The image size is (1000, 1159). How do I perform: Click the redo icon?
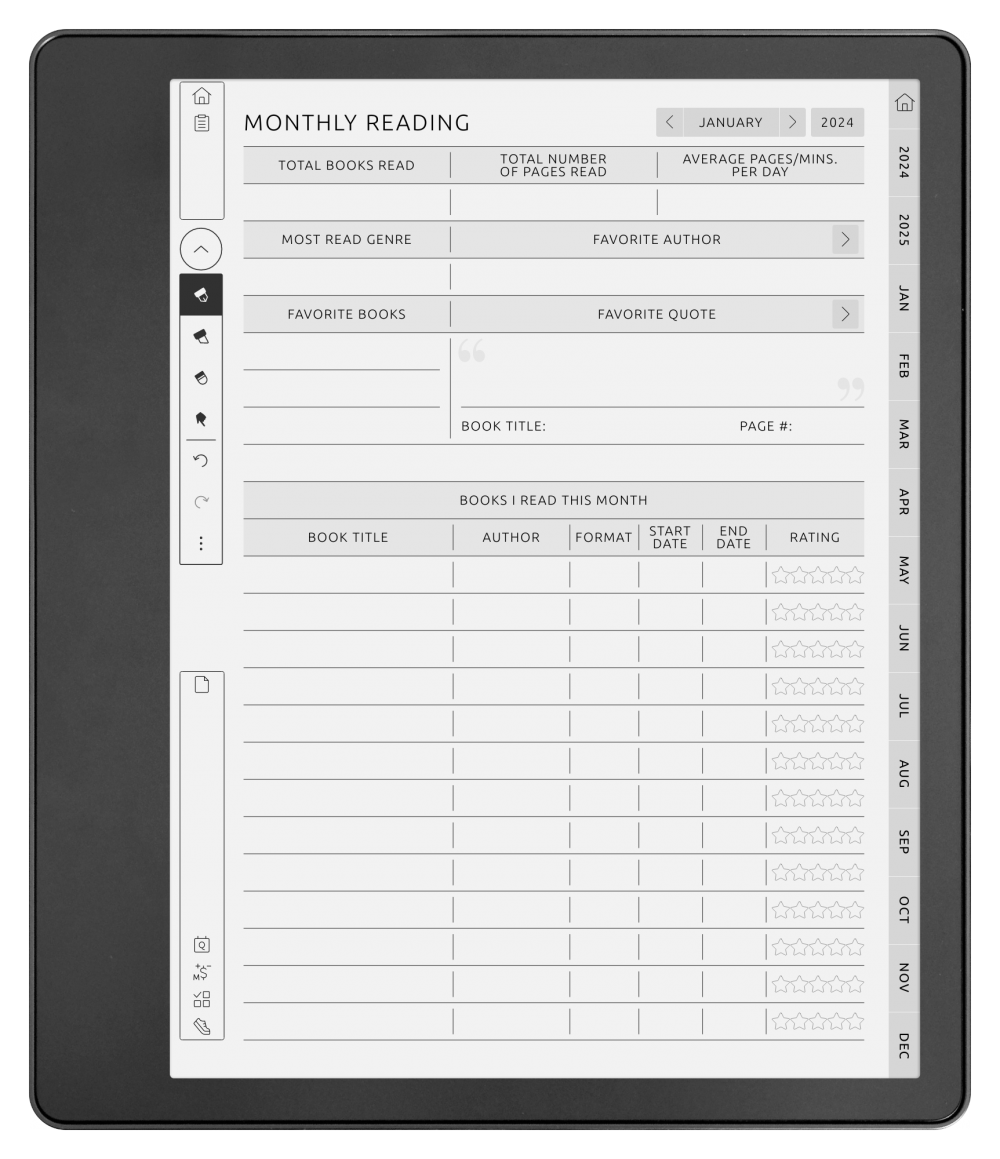[201, 498]
